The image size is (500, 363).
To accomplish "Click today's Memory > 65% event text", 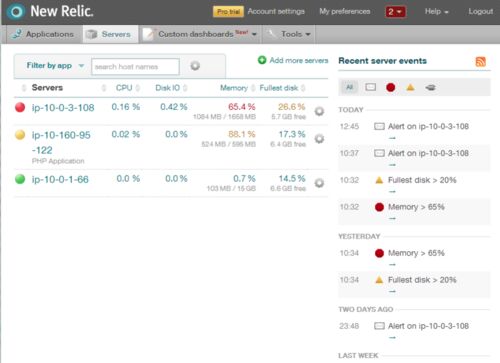I will [x=416, y=207].
